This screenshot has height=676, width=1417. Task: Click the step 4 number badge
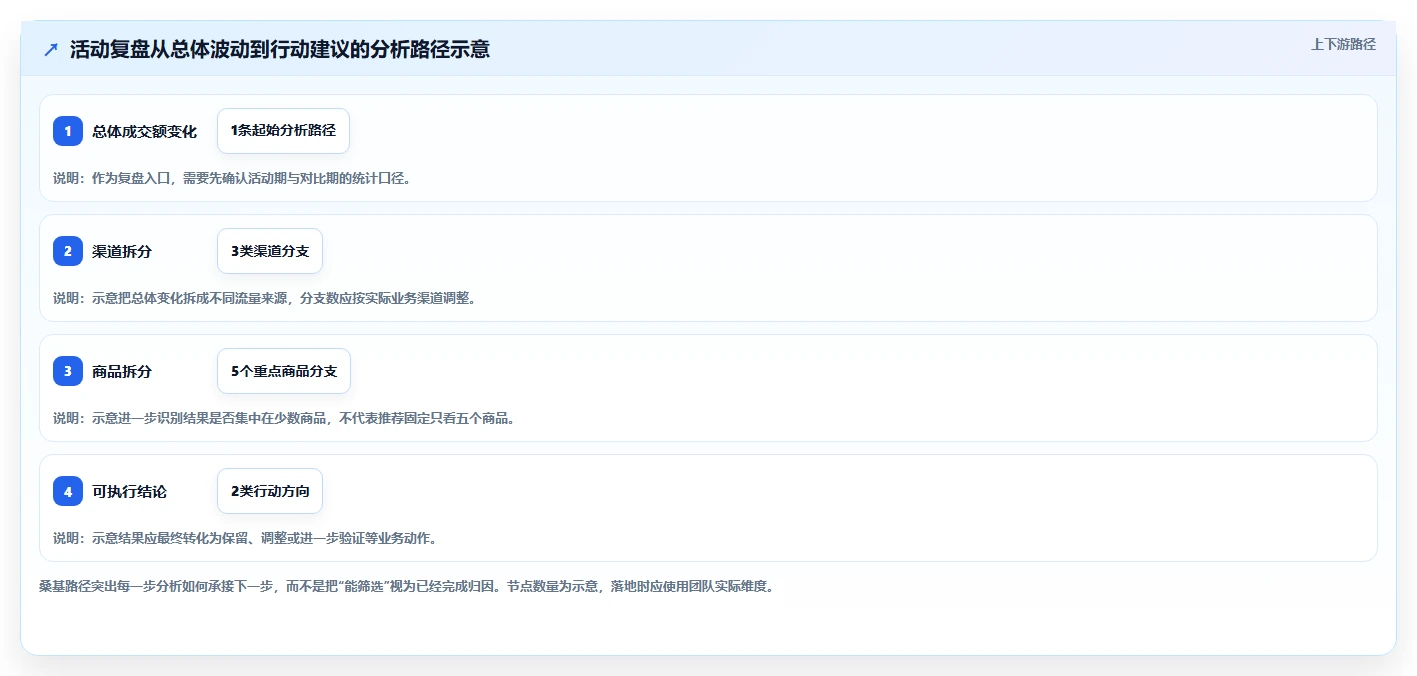[68, 491]
